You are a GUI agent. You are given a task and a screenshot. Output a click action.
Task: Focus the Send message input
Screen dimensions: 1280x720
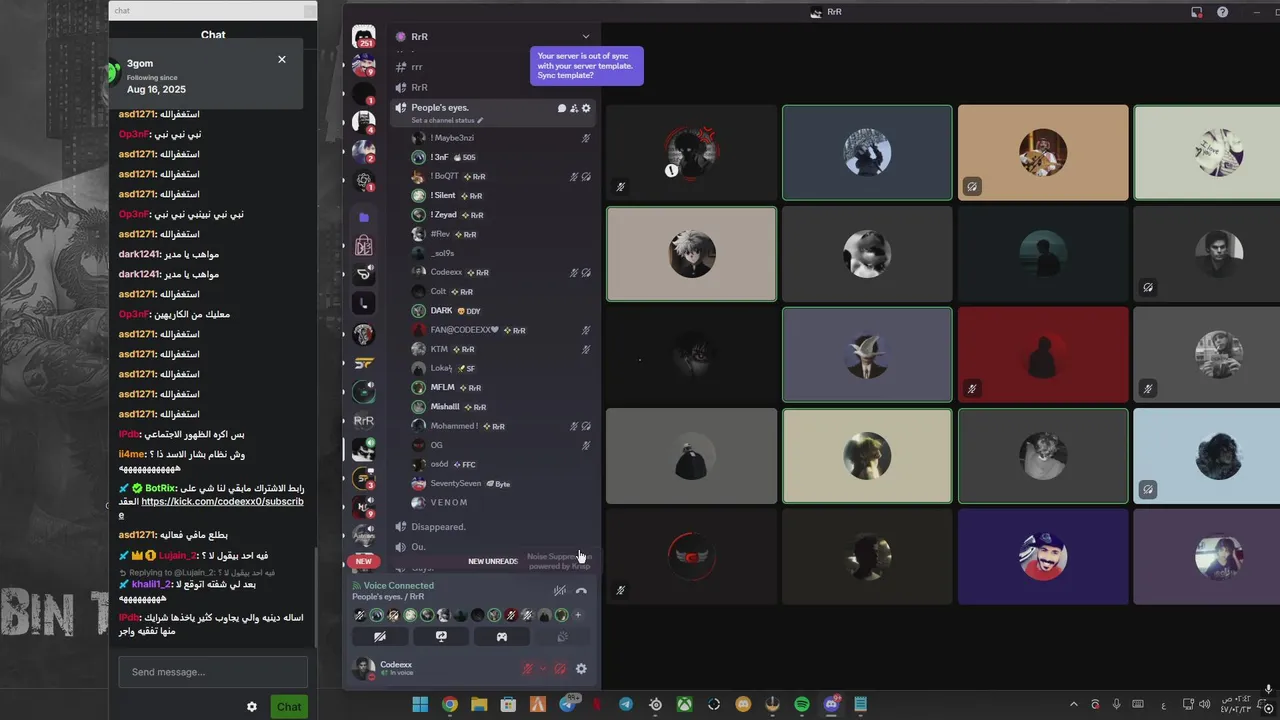(x=213, y=672)
